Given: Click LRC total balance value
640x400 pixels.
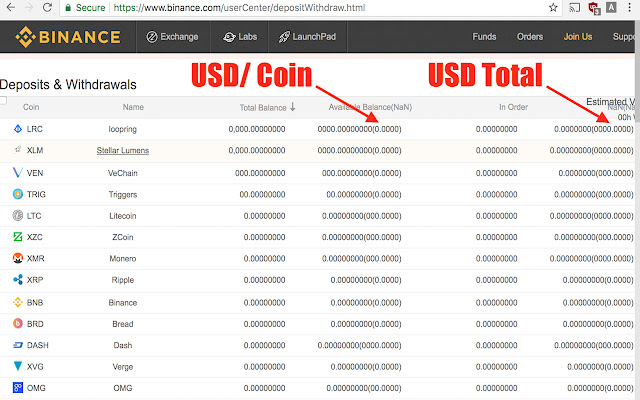Looking at the screenshot, I should click(257, 129).
